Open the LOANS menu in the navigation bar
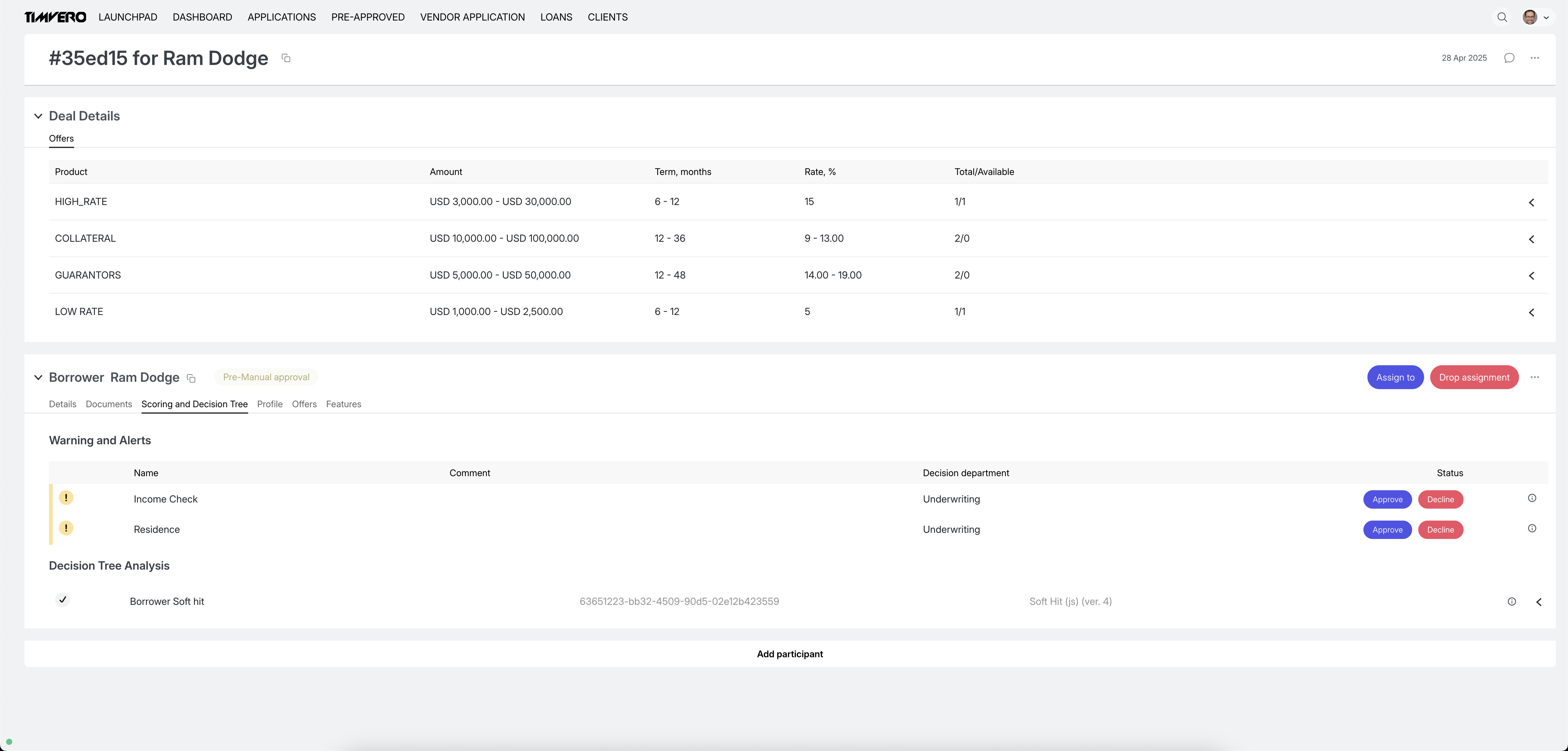The width and height of the screenshot is (1568, 751). (x=556, y=17)
